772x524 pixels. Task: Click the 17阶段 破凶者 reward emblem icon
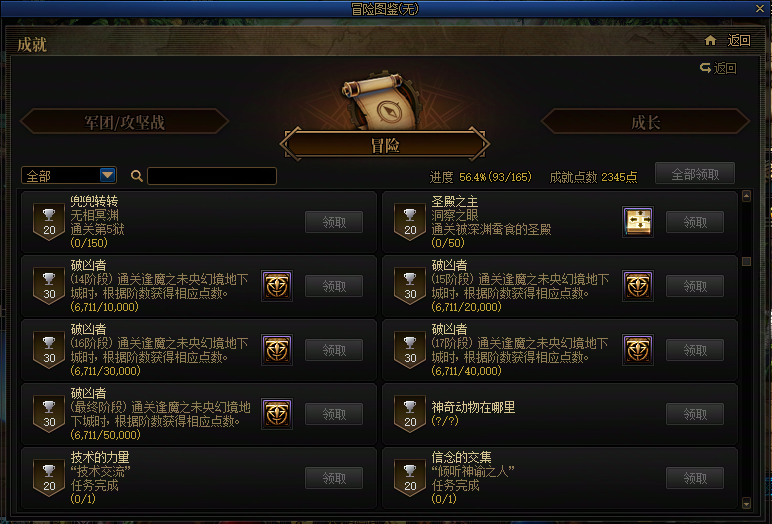click(638, 350)
